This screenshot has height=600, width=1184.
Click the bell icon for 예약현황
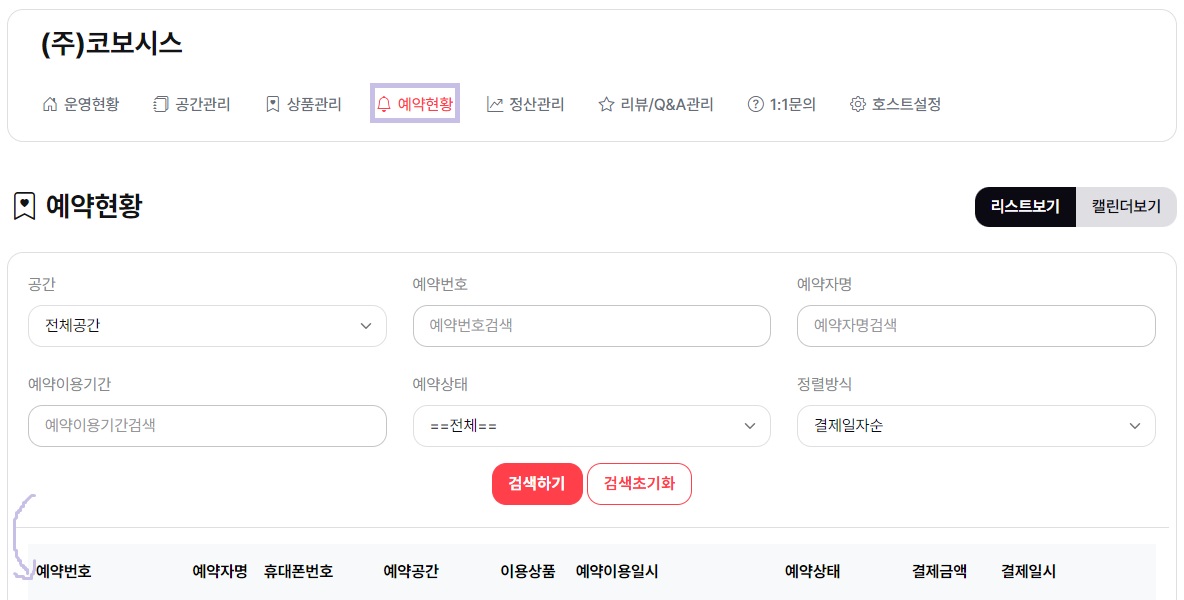[x=384, y=104]
